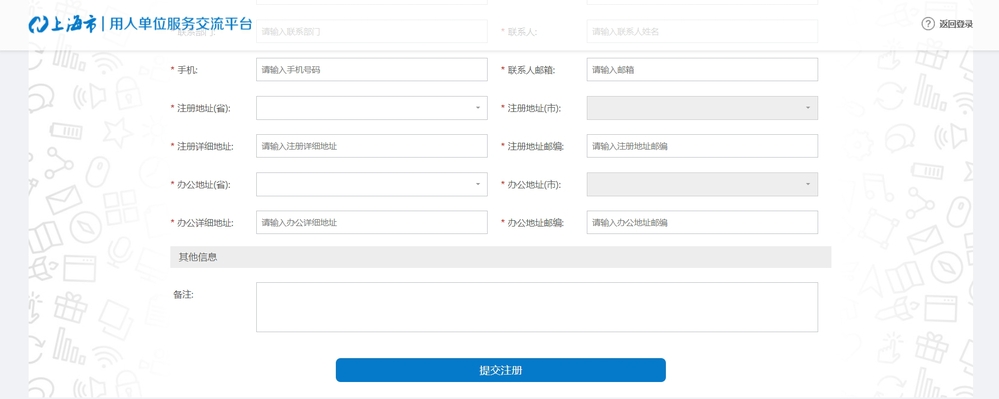Focus the 注册地址邮编 input field

(x=702, y=146)
